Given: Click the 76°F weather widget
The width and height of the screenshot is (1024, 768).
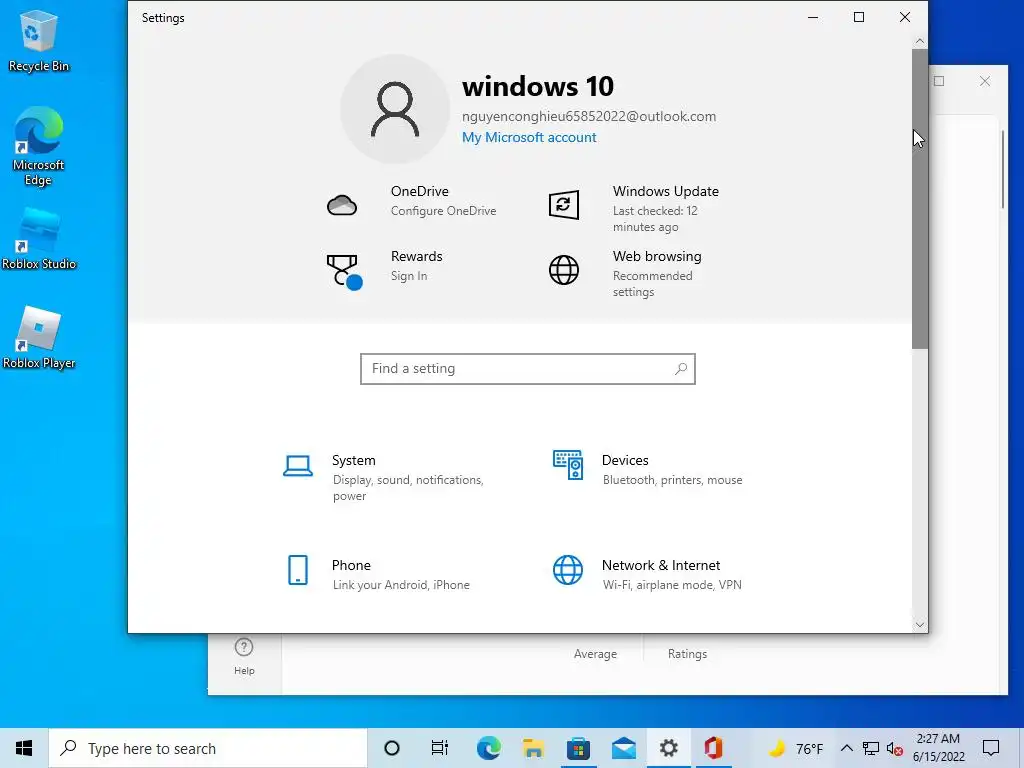Looking at the screenshot, I should [795, 749].
